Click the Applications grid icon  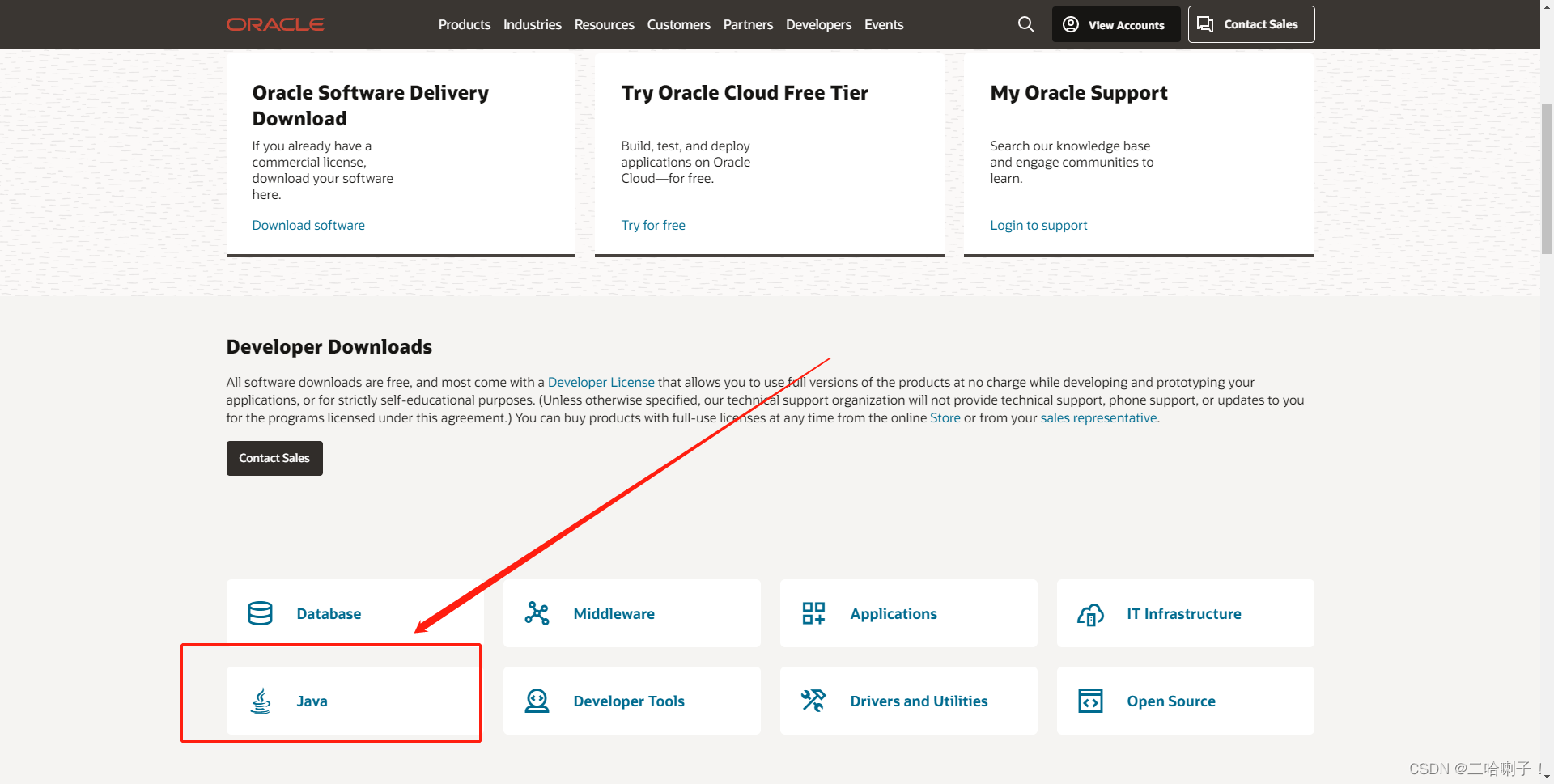813,613
